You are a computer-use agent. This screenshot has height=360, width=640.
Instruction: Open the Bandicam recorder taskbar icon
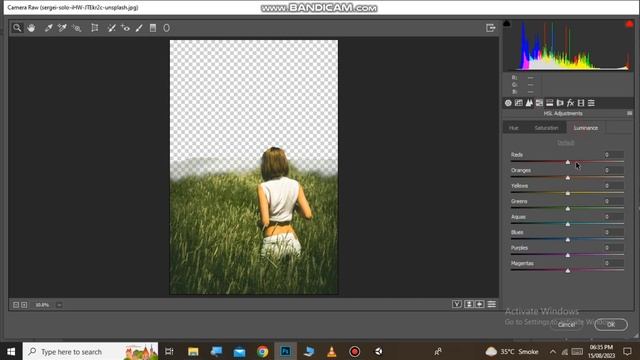pyautogui.click(x=354, y=351)
